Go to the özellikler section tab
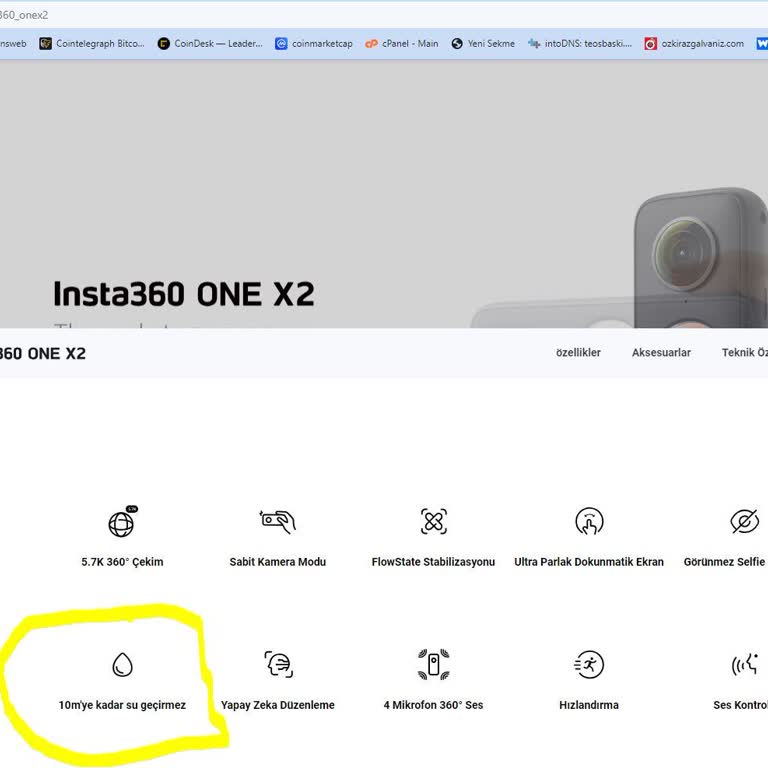Viewport: 768px width, 768px height. 578,353
